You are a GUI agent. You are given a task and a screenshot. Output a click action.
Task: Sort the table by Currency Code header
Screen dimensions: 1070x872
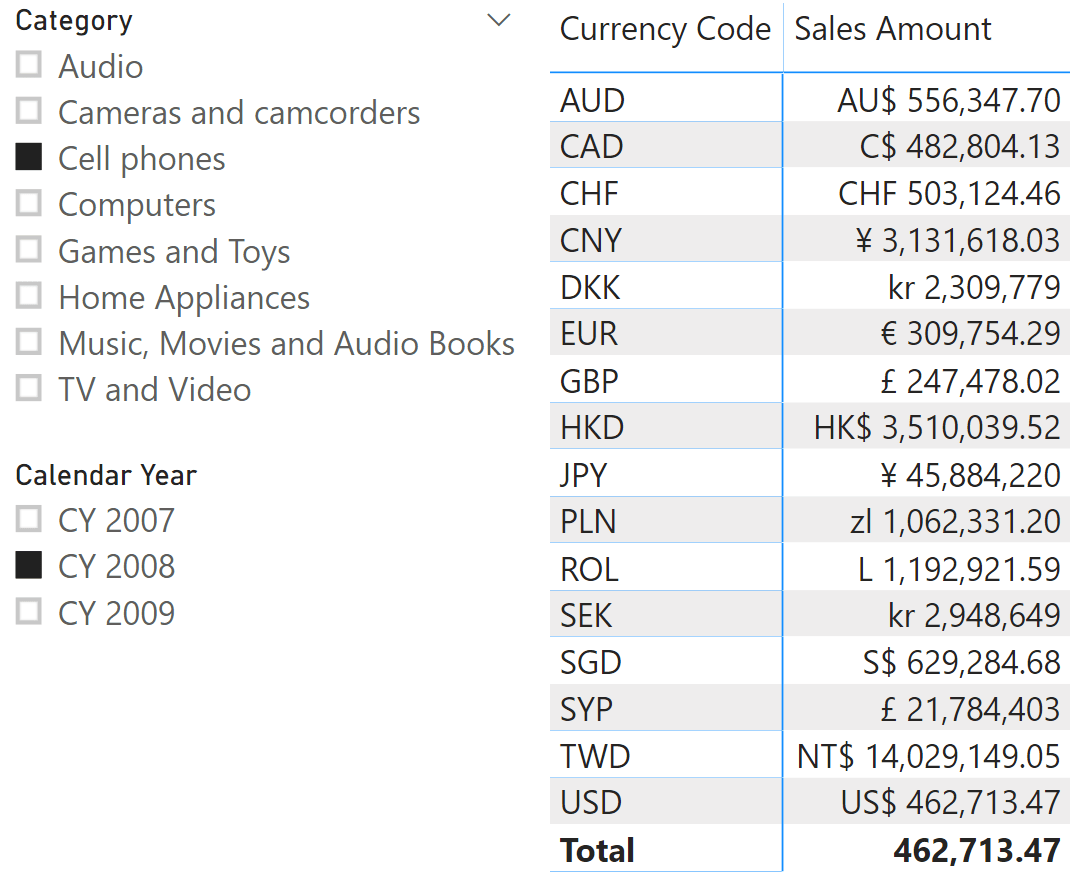(x=664, y=30)
